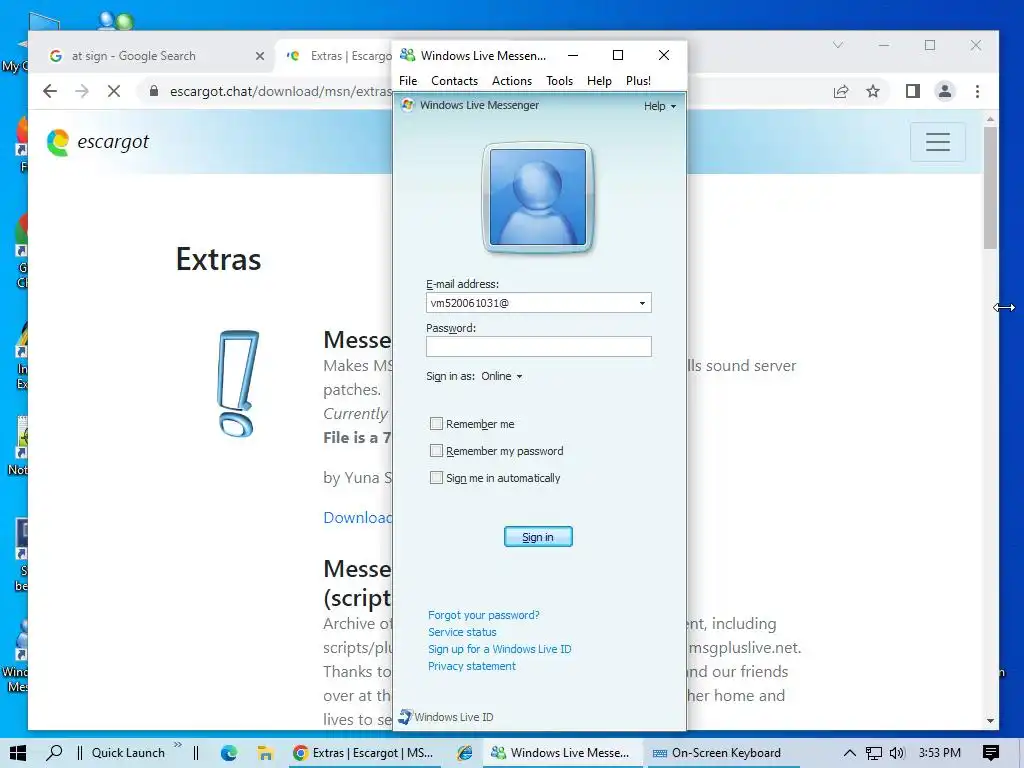Click the Internet Explorer taskbar icon
Viewport: 1024px width, 768px height.
pos(464,753)
